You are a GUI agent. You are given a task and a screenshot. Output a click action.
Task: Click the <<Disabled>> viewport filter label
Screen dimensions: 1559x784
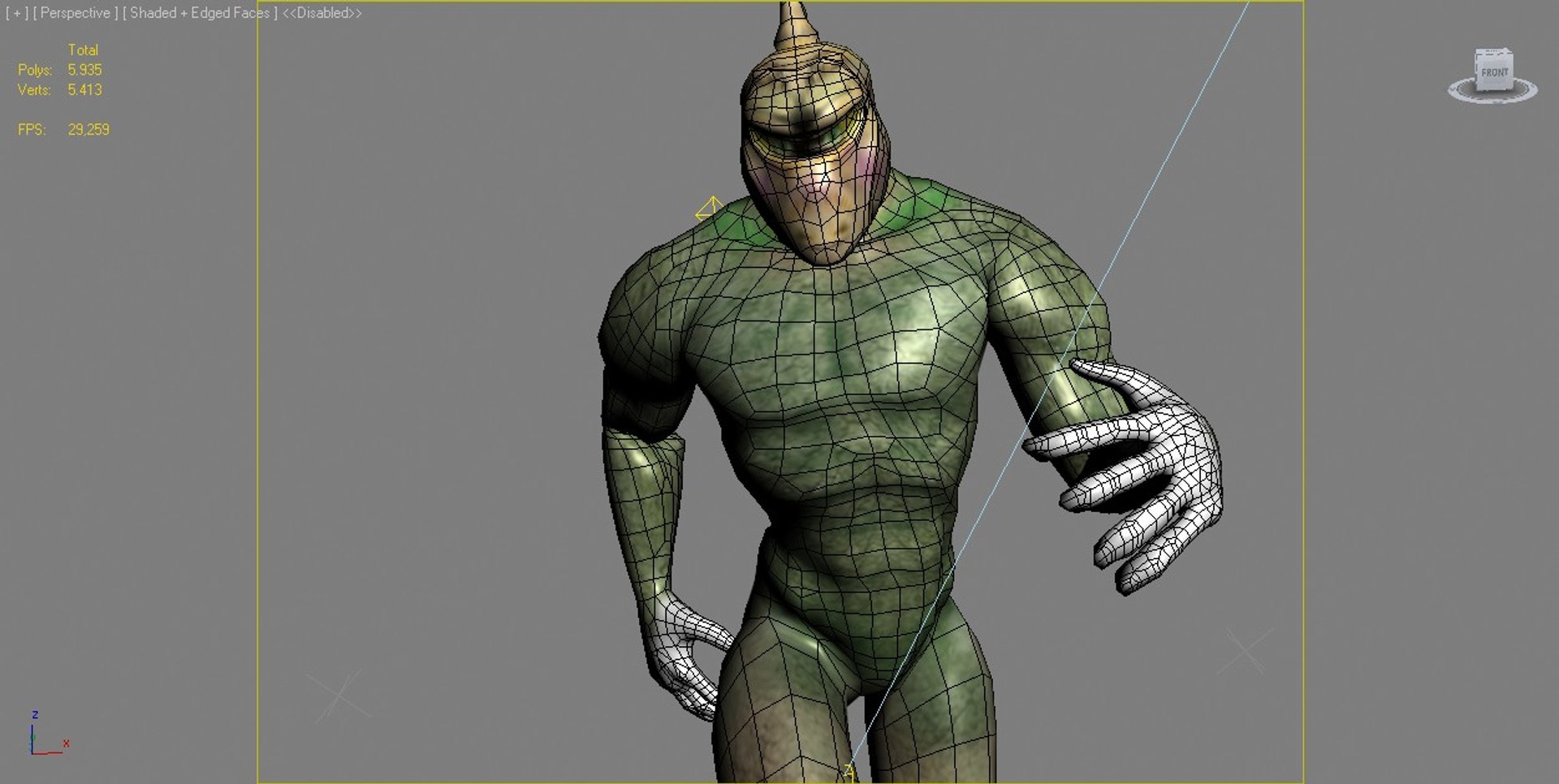tap(322, 13)
